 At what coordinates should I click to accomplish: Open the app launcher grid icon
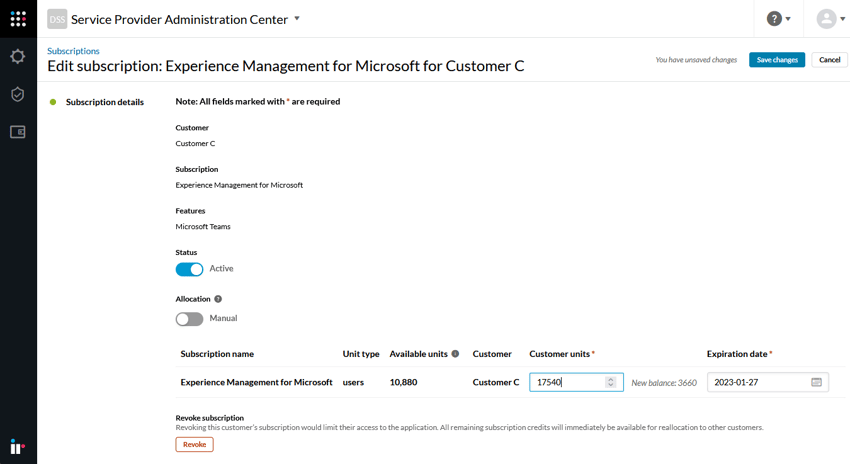pos(18,19)
